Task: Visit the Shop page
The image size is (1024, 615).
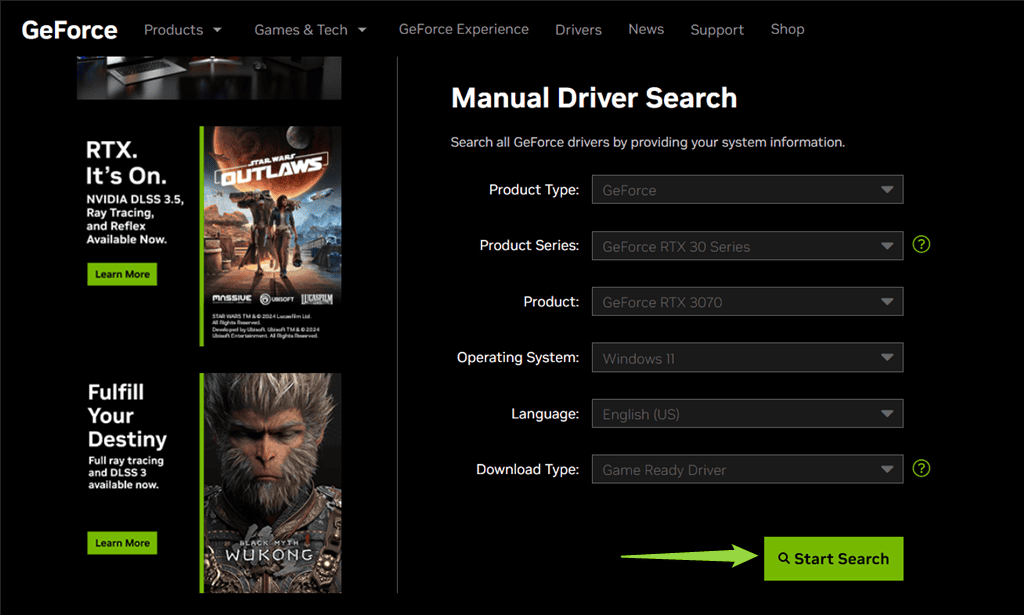Action: [787, 29]
